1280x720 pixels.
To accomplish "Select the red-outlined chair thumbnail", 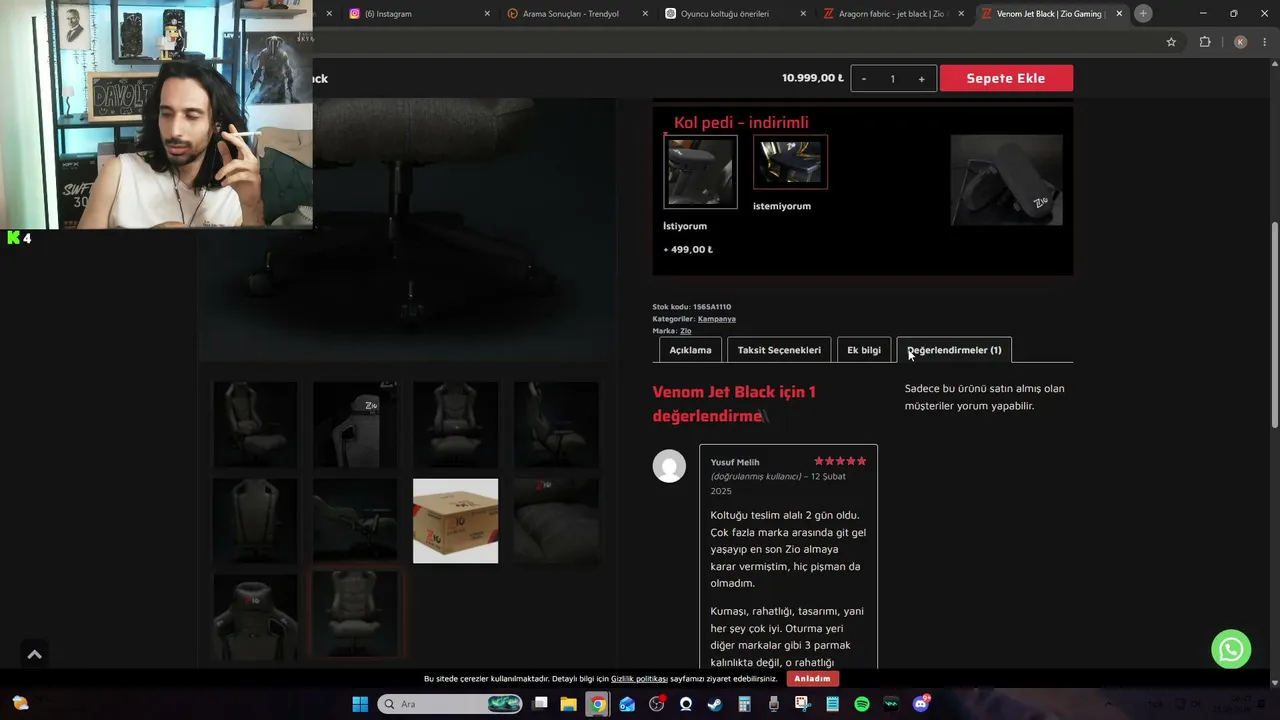I will [355, 614].
